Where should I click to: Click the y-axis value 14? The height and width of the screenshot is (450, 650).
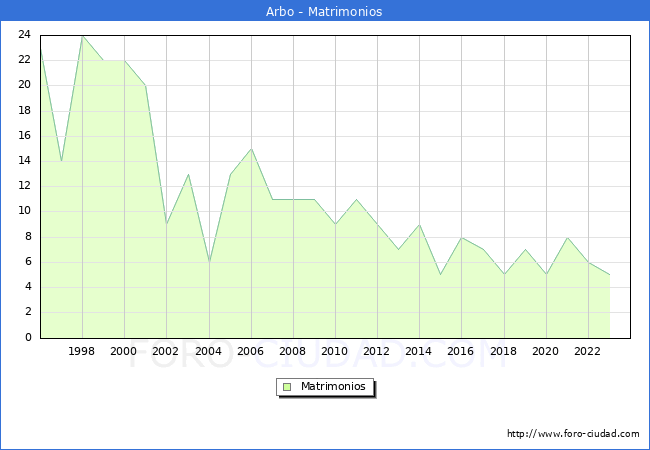click(x=25, y=161)
